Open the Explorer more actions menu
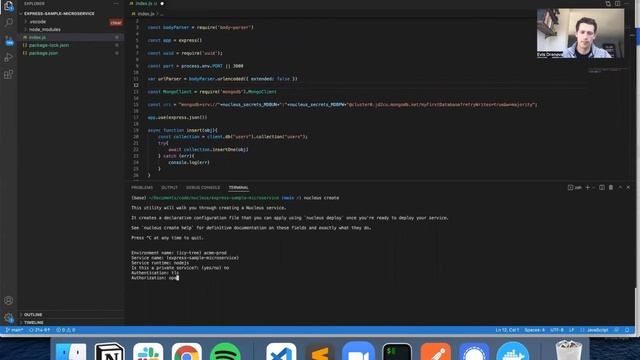 (x=116, y=4)
